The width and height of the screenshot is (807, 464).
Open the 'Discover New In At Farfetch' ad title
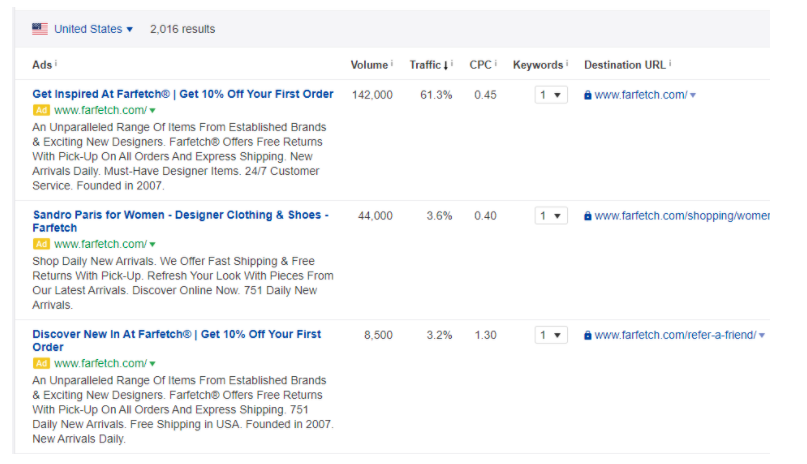(176, 341)
